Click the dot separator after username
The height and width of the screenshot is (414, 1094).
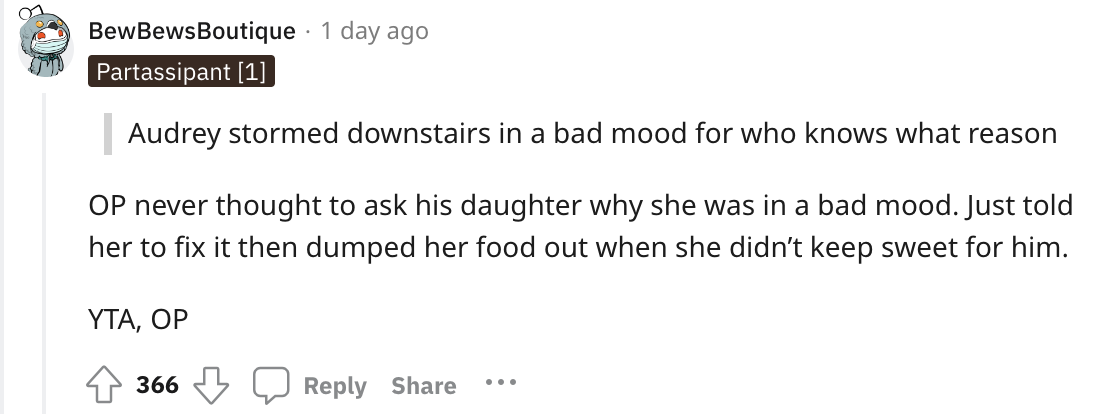tap(308, 32)
